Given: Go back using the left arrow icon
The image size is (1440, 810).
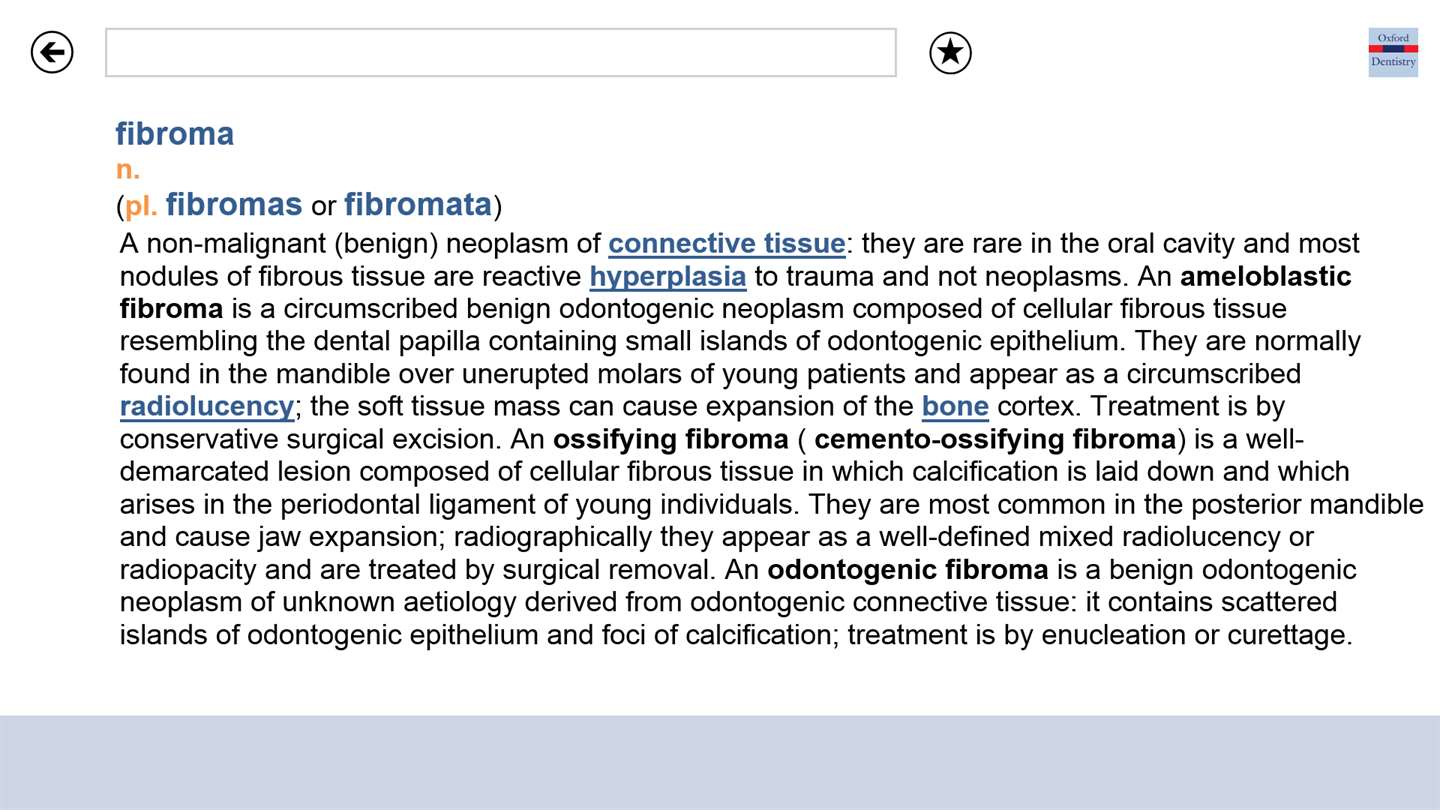Looking at the screenshot, I should [52, 52].
